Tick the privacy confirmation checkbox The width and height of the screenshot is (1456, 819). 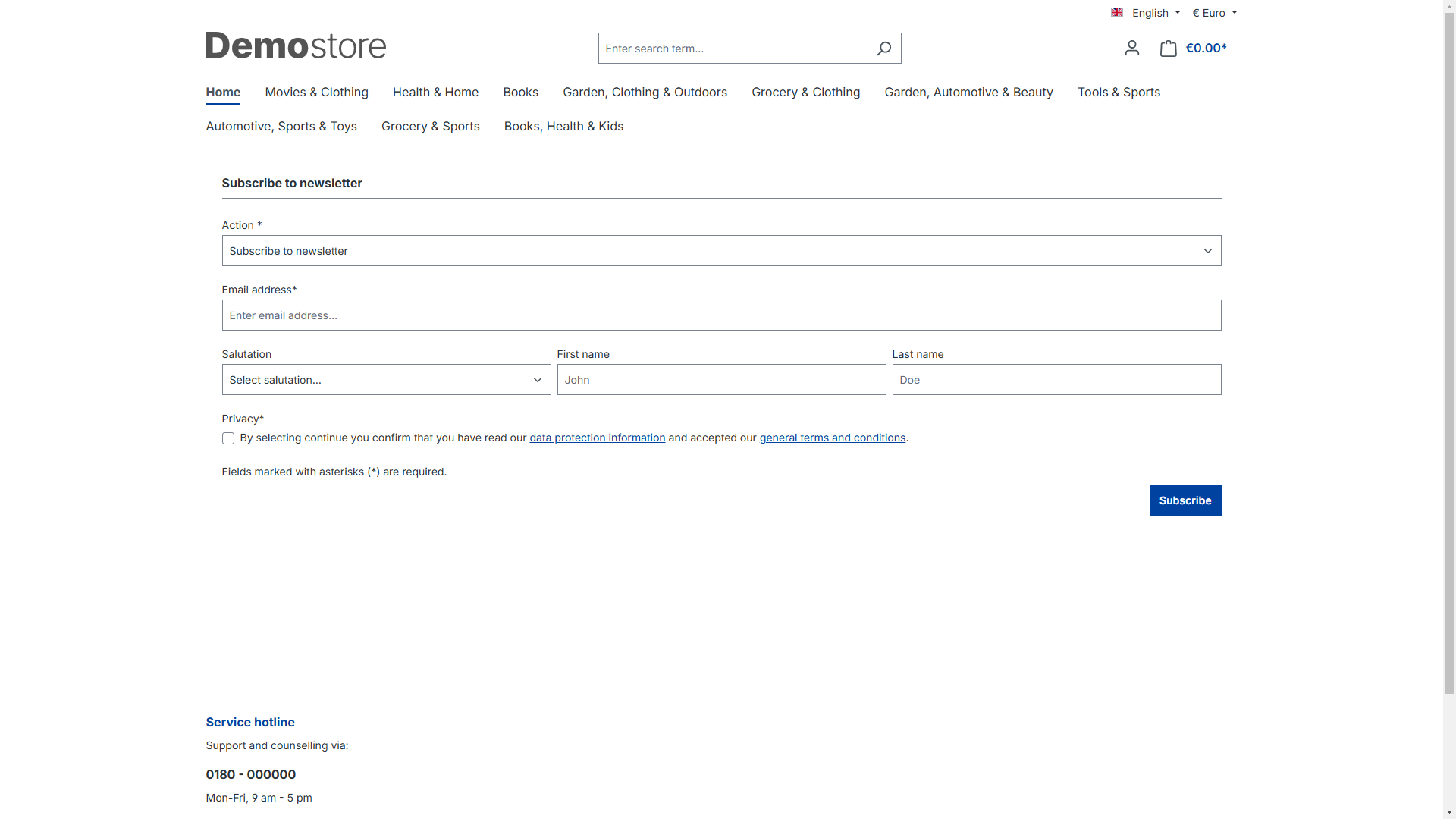(228, 438)
